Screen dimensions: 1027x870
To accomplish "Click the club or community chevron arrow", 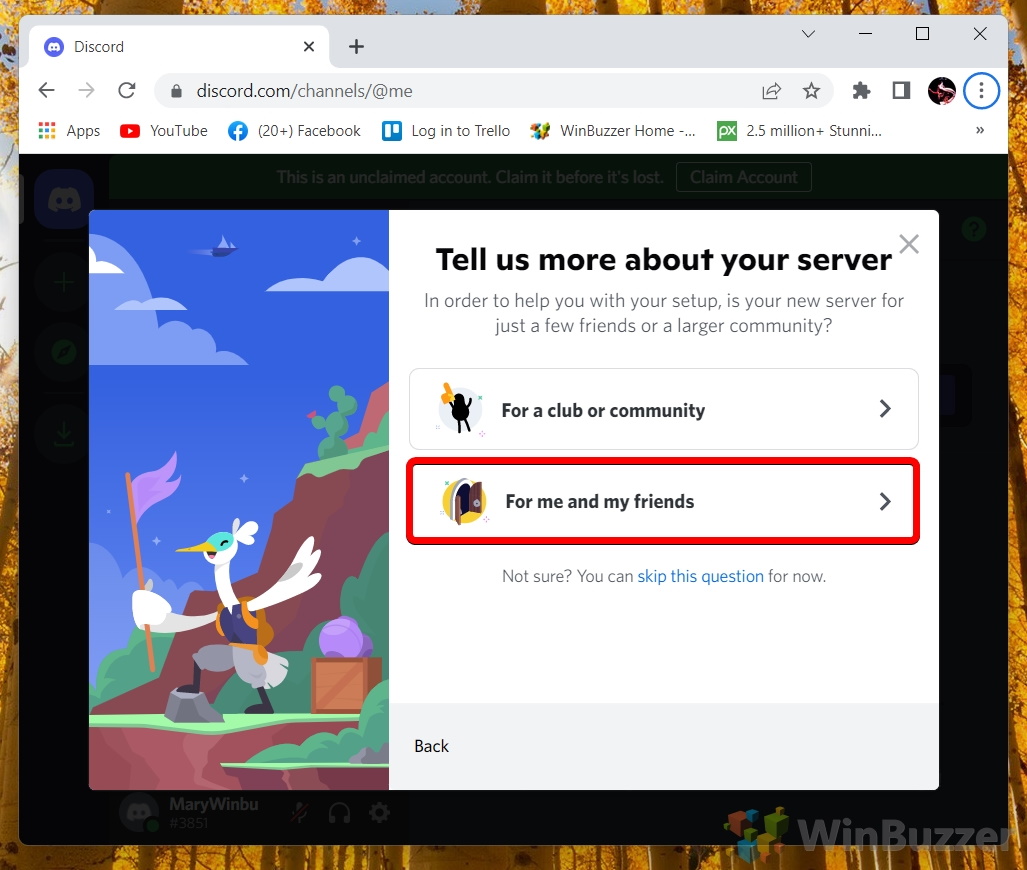I will coord(885,409).
